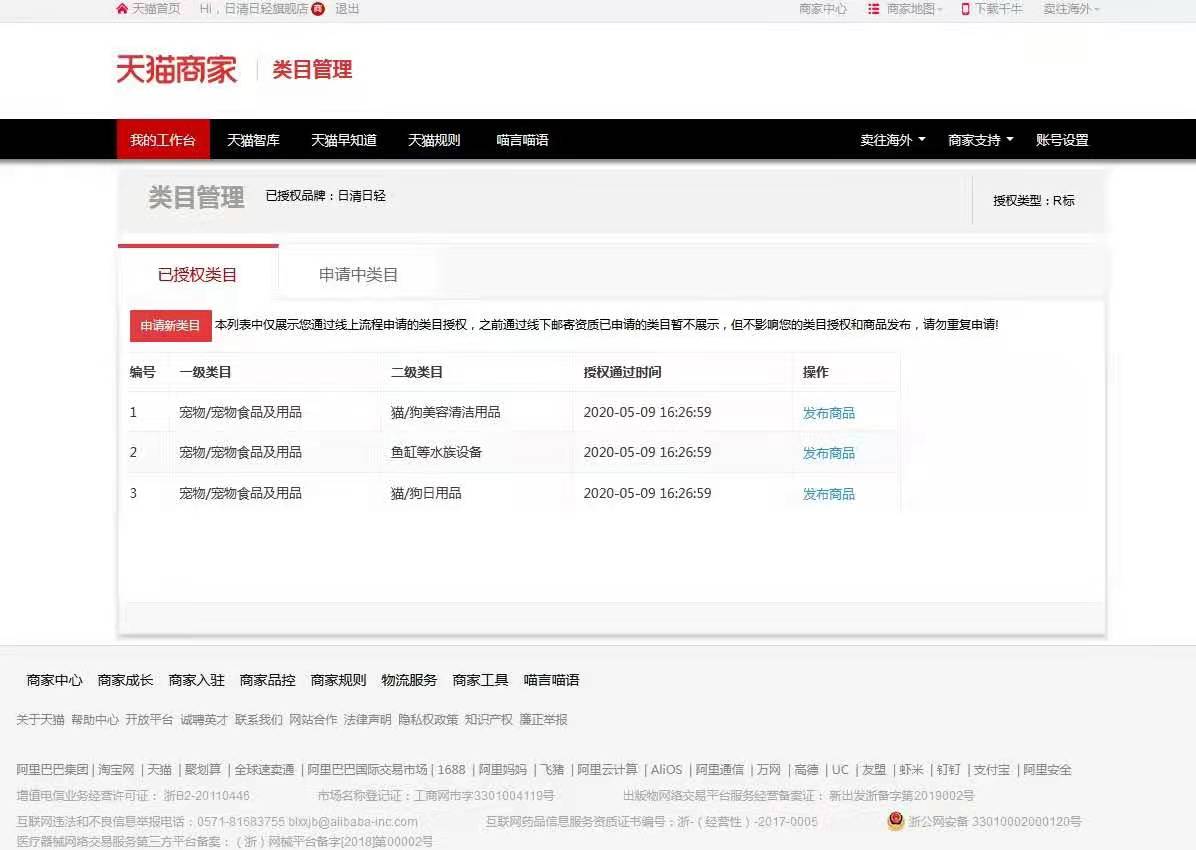Screen dimensions: 1196x850
Task: Choose 喵言喵语 in the black navigation bar
Action: click(522, 140)
